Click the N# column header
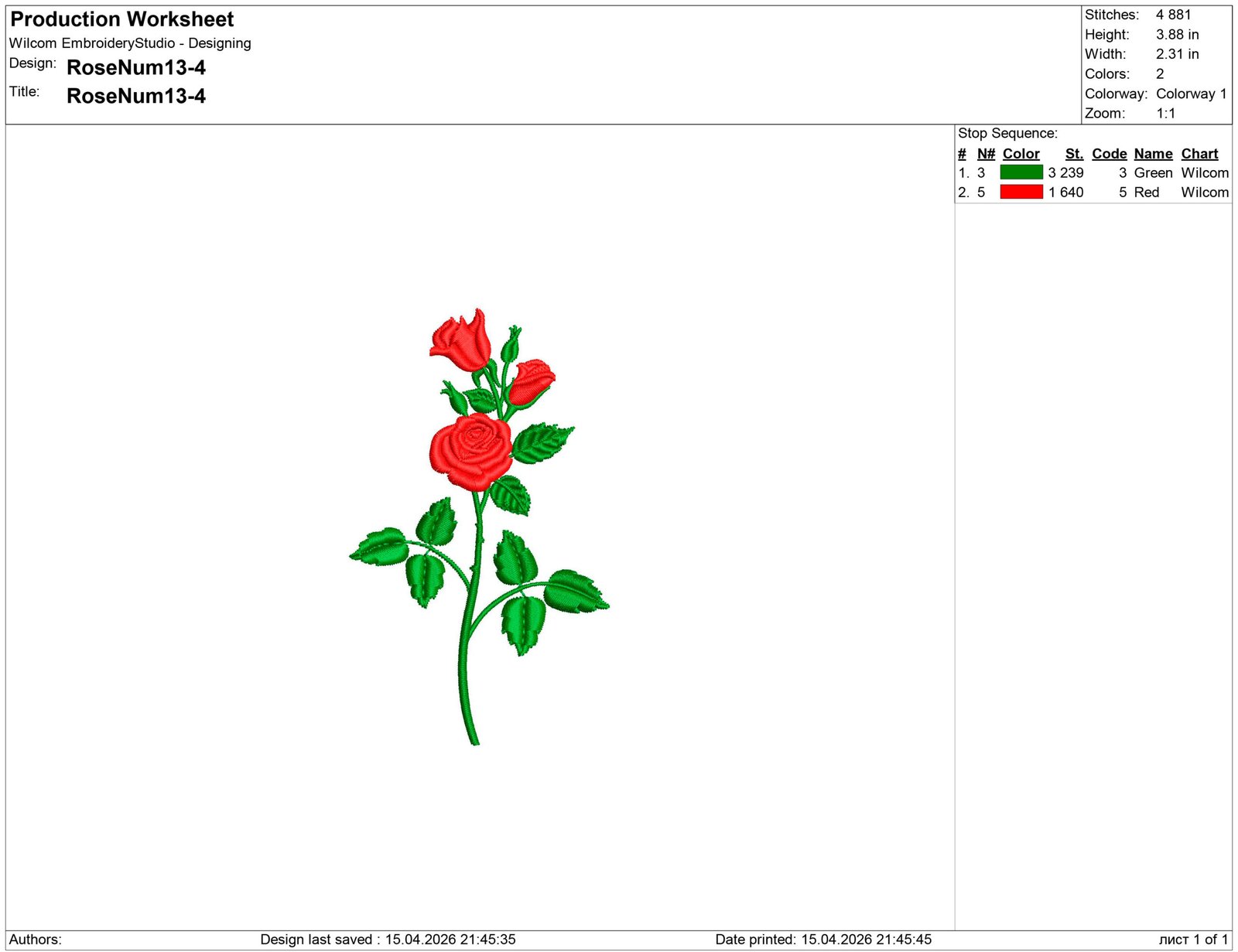The height and width of the screenshot is (952, 1238). pyautogui.click(x=985, y=154)
